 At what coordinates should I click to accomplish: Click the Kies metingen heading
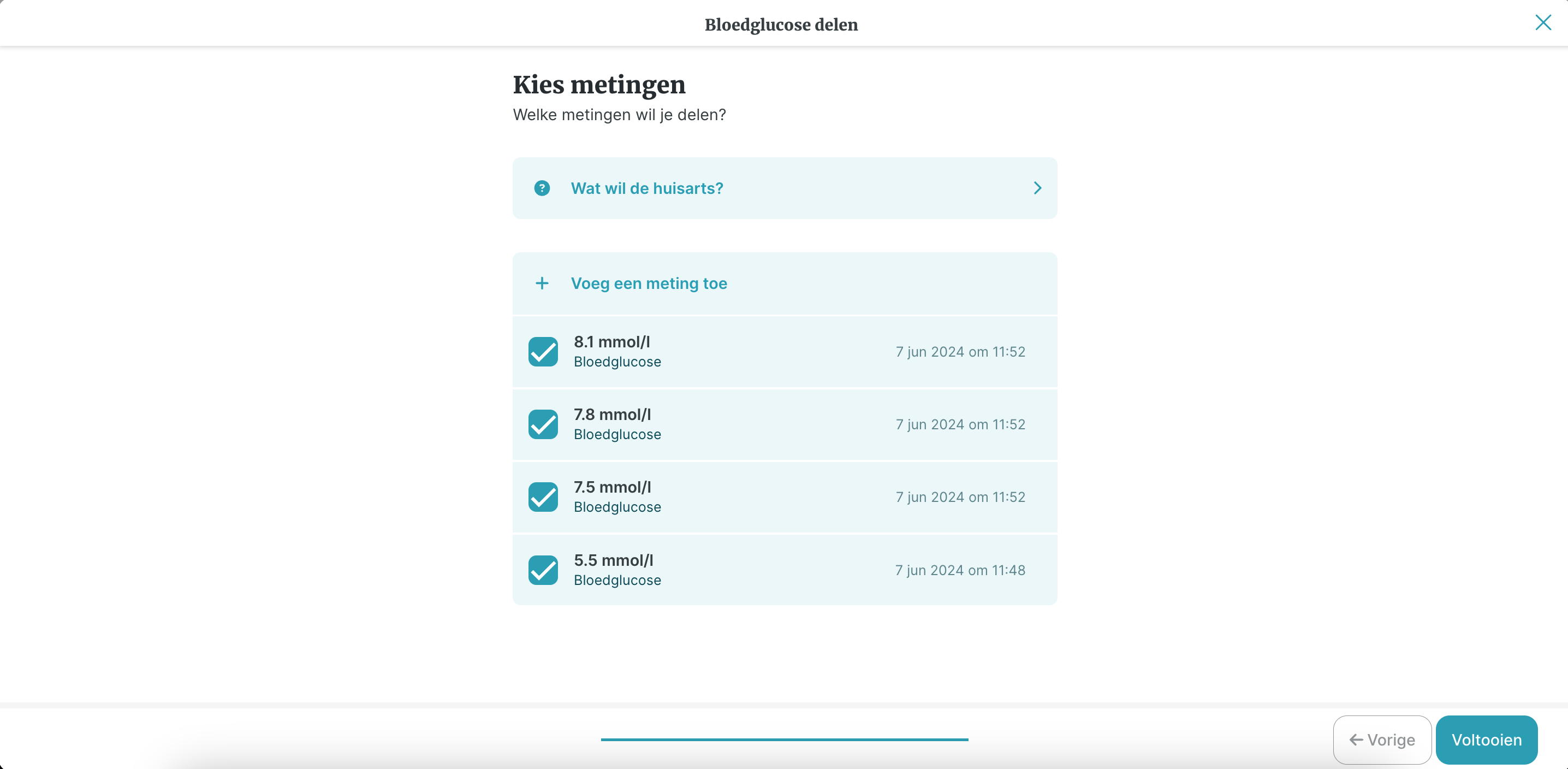(x=599, y=85)
